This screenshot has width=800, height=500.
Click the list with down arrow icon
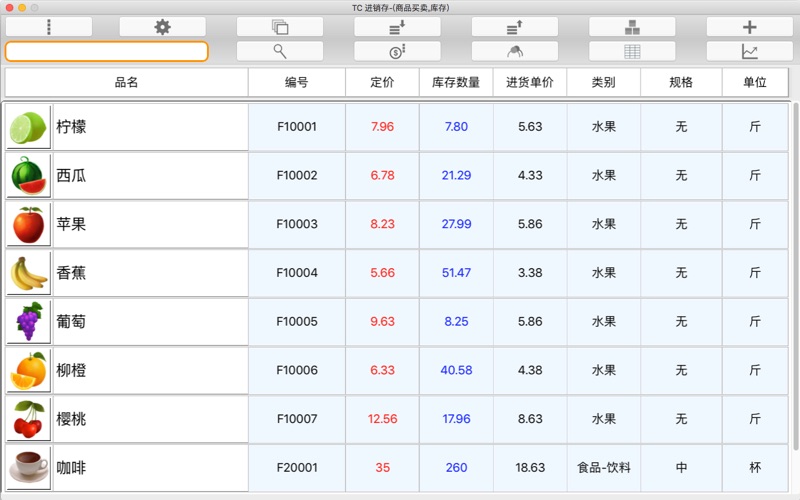click(x=397, y=27)
